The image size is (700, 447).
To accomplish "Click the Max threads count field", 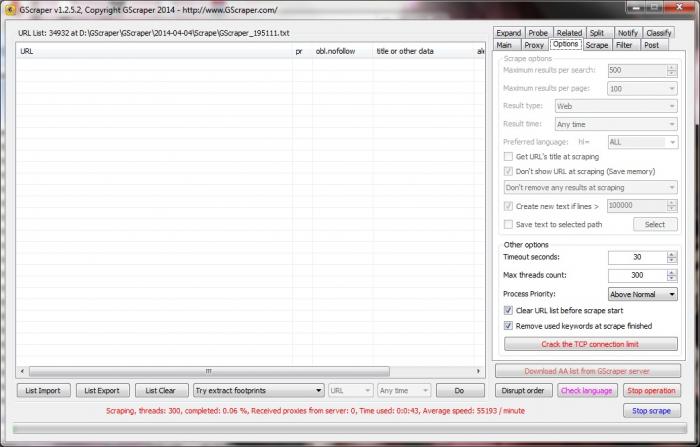I will [x=637, y=276].
